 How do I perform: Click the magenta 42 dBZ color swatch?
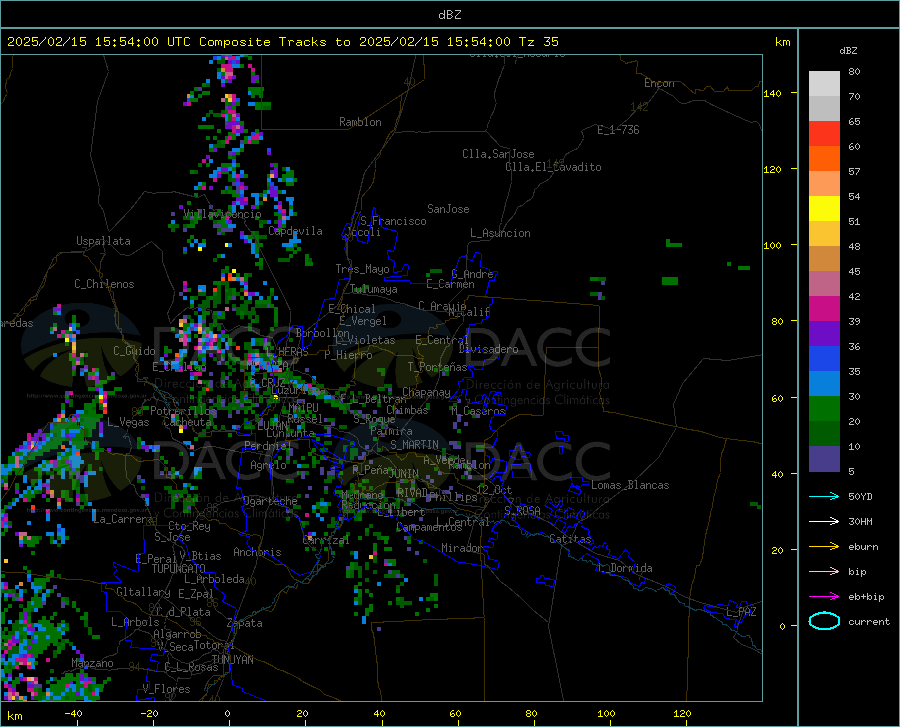point(824,309)
